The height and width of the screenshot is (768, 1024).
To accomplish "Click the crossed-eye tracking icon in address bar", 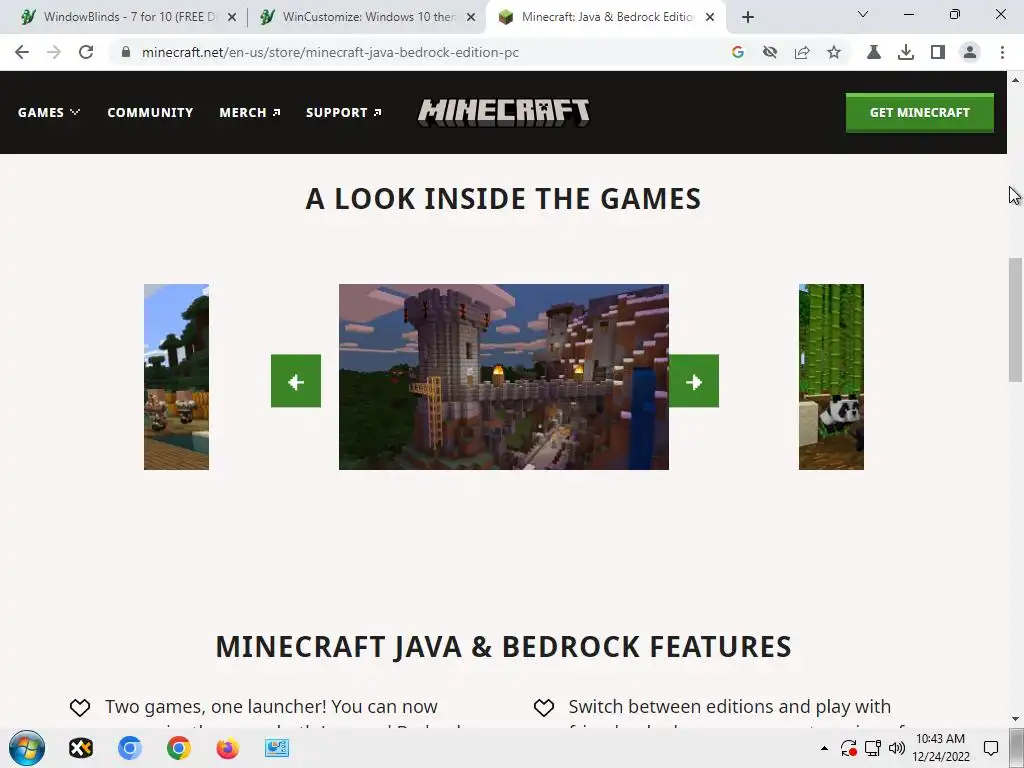I will [x=770, y=52].
